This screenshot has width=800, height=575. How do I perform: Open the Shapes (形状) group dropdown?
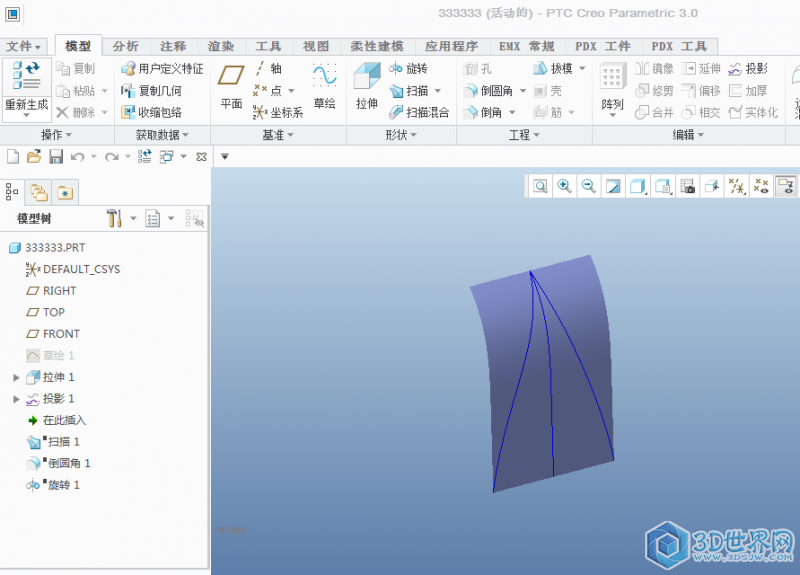[x=401, y=135]
